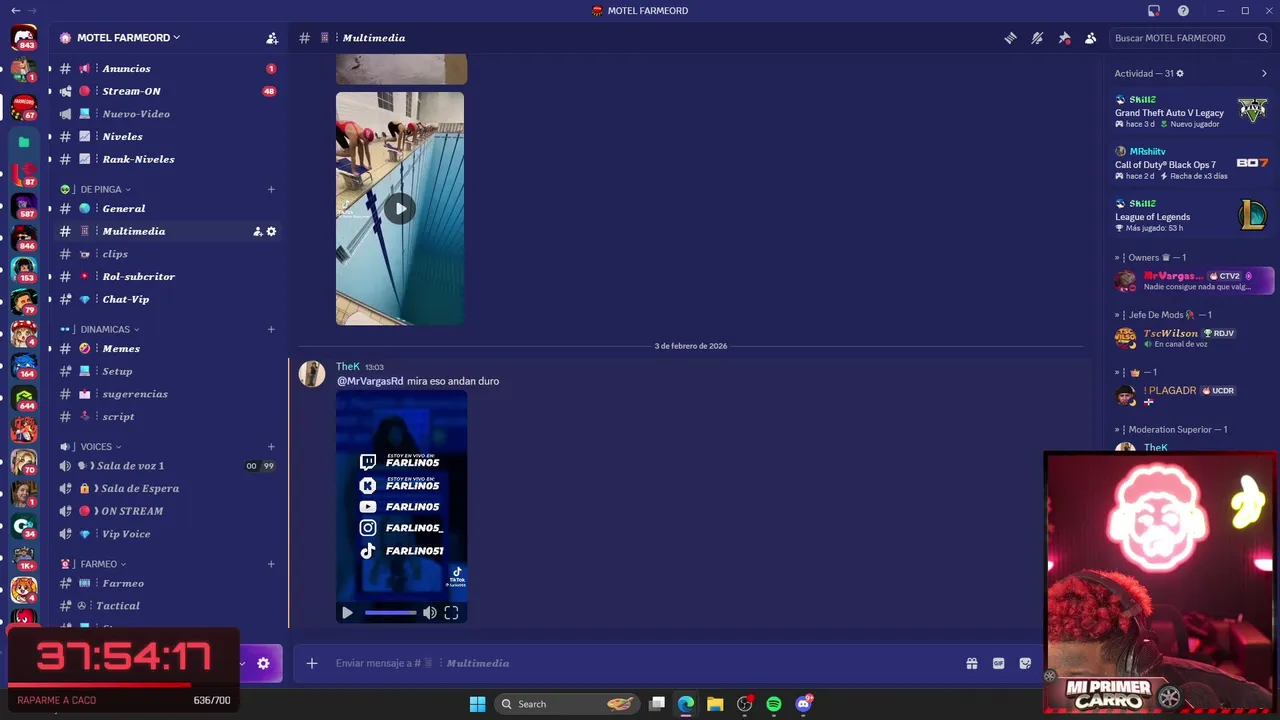
Task: Click the FARLIN05 video seek bar
Action: (391, 613)
